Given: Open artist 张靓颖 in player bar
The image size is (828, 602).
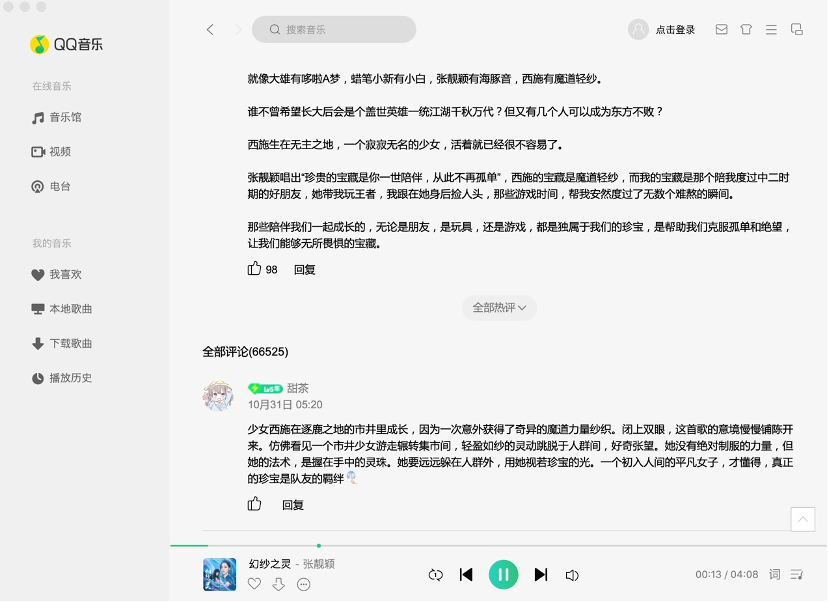Looking at the screenshot, I should [319, 564].
